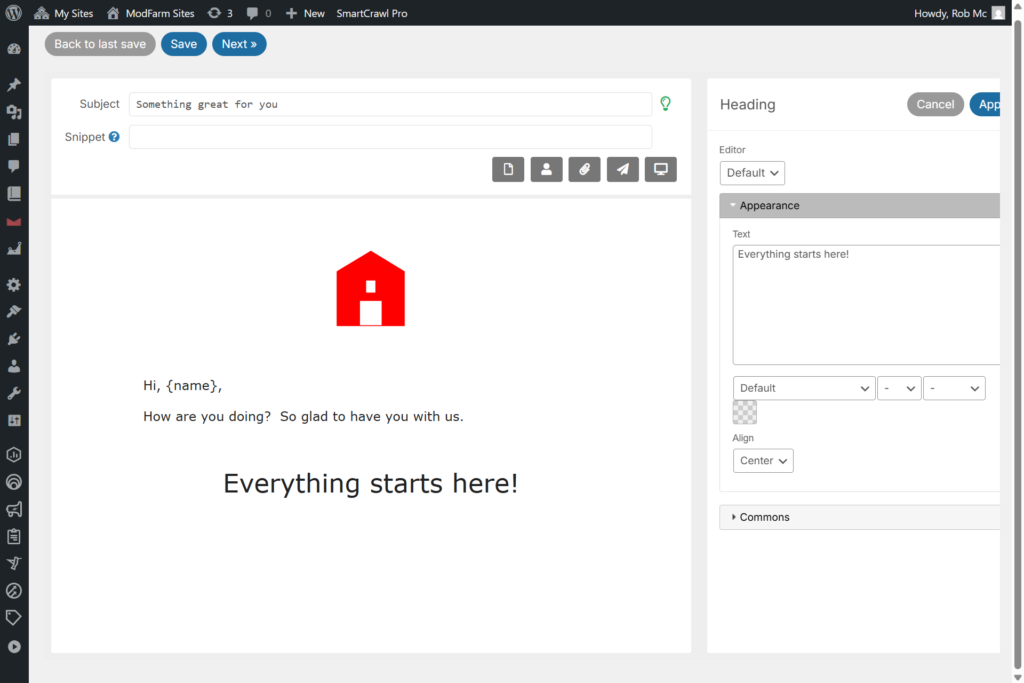This screenshot has height=683, width=1024.
Task: Open the Align dropdown set to Center
Action: pyautogui.click(x=763, y=461)
